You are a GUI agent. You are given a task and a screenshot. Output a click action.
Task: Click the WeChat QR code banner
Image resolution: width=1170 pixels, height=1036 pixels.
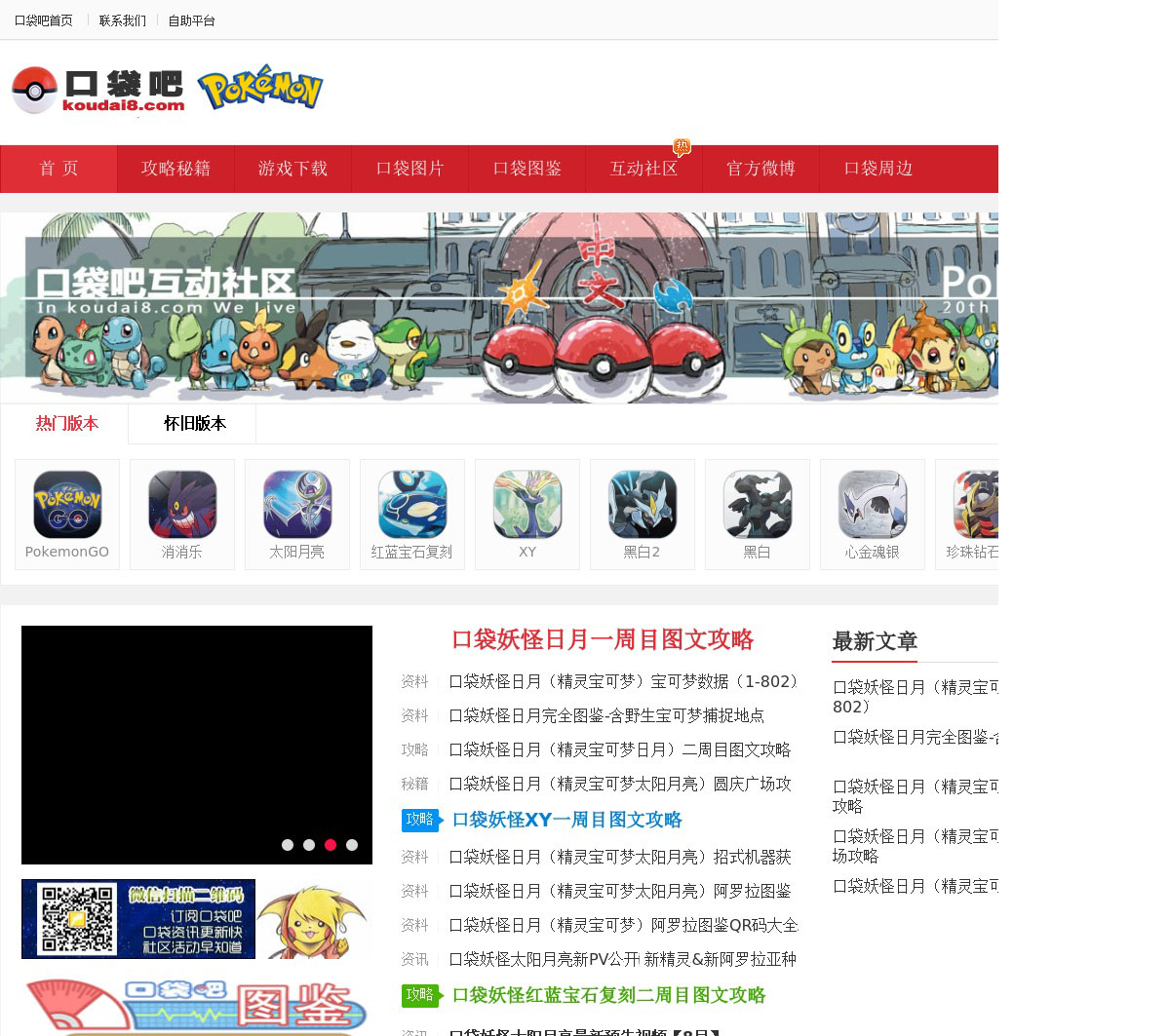coord(138,919)
